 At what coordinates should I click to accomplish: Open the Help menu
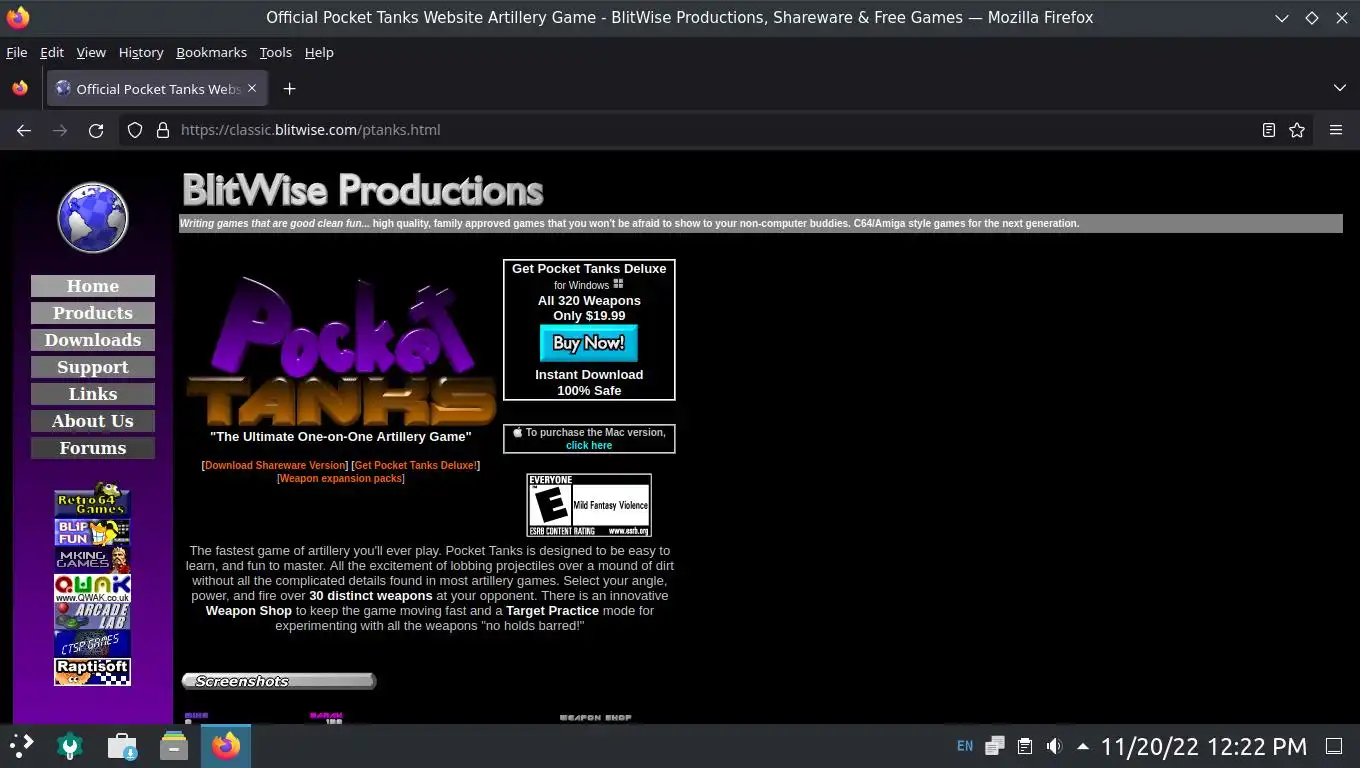click(x=319, y=52)
